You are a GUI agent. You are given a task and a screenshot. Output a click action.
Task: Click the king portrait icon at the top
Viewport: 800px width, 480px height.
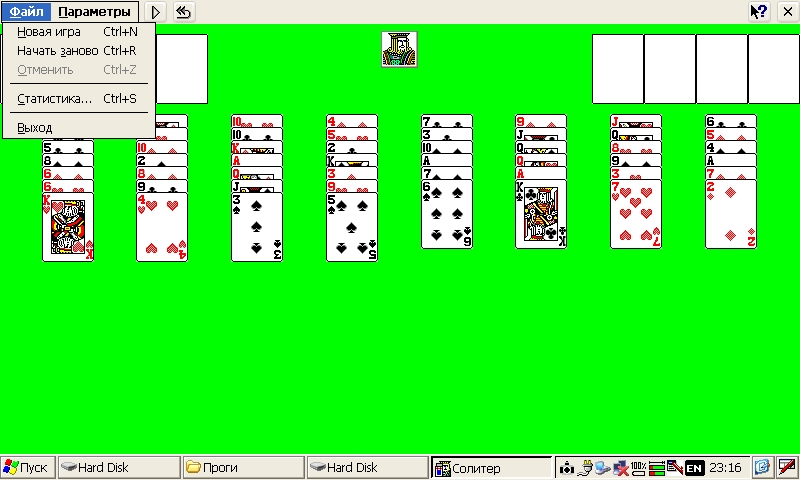399,49
